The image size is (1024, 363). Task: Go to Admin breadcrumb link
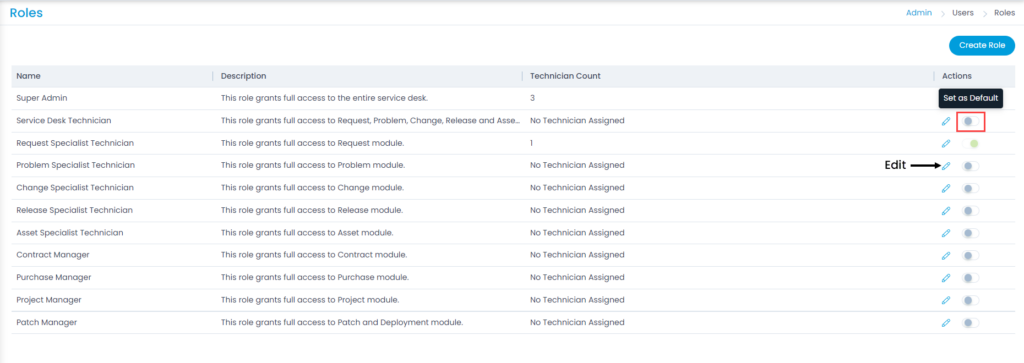tap(919, 12)
